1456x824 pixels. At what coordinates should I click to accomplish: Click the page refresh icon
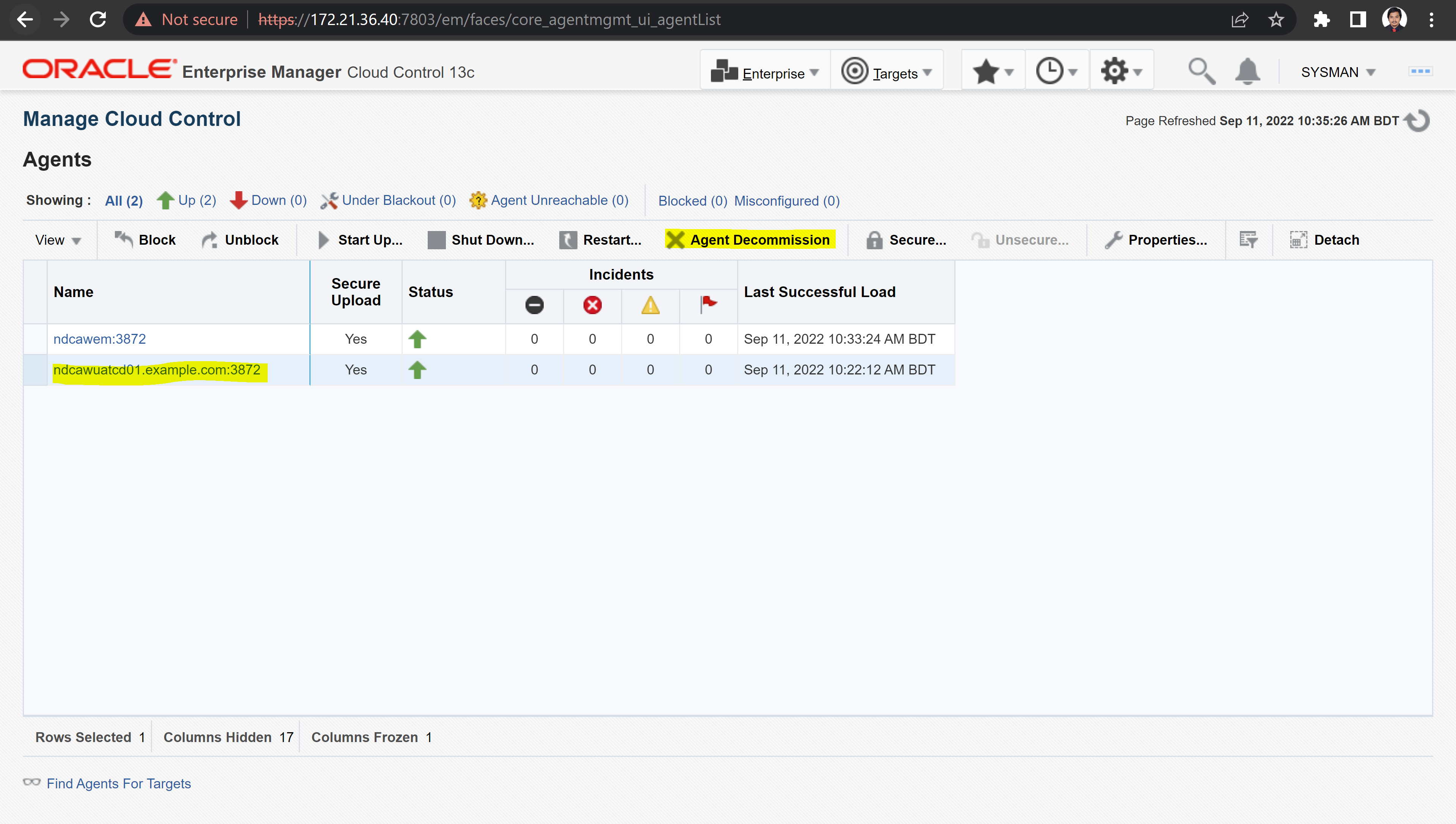(x=1417, y=121)
